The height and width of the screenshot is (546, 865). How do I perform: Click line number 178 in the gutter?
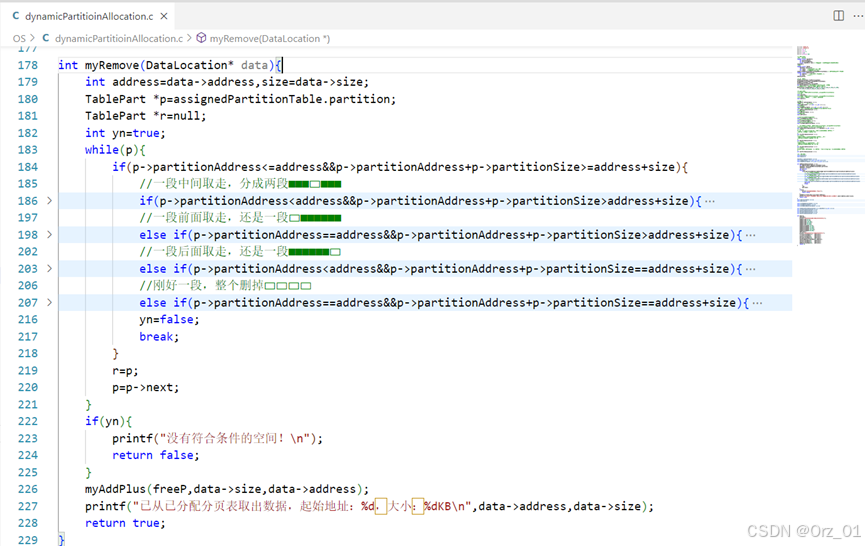(x=28, y=65)
